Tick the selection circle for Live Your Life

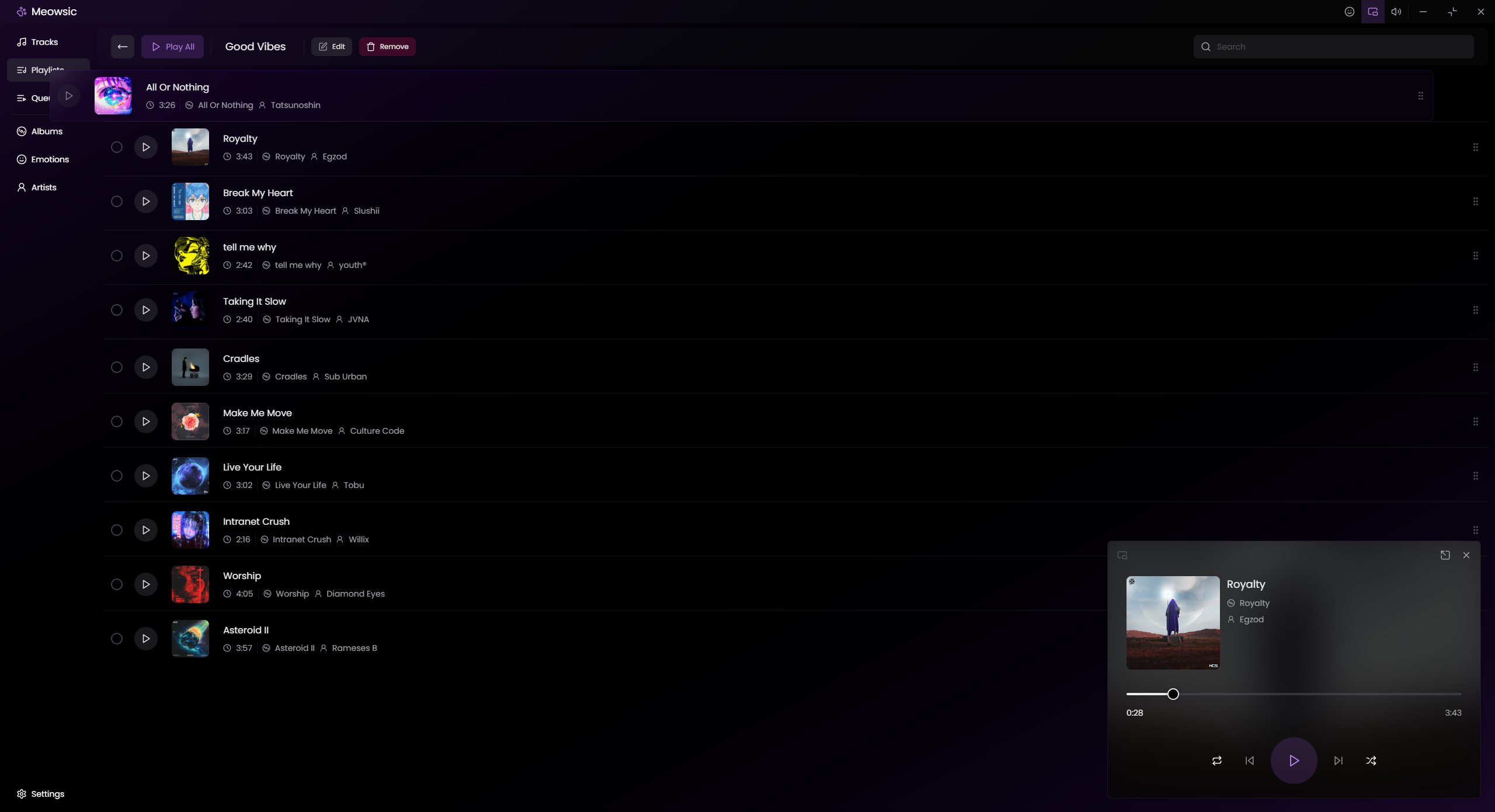coord(117,476)
